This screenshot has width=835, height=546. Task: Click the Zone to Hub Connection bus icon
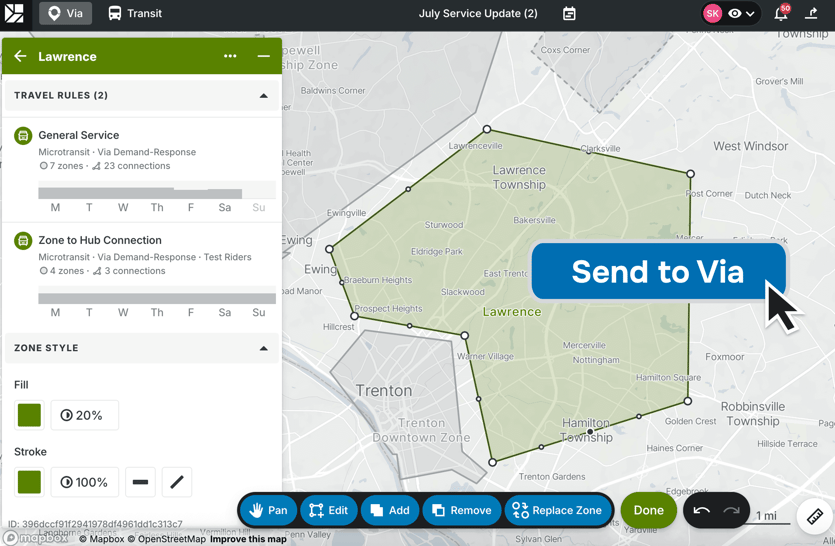23,241
